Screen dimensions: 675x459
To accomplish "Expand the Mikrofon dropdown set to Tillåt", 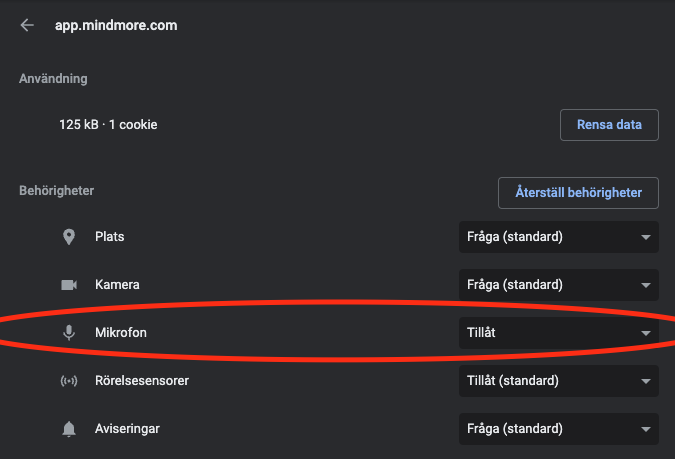I will tap(558, 333).
